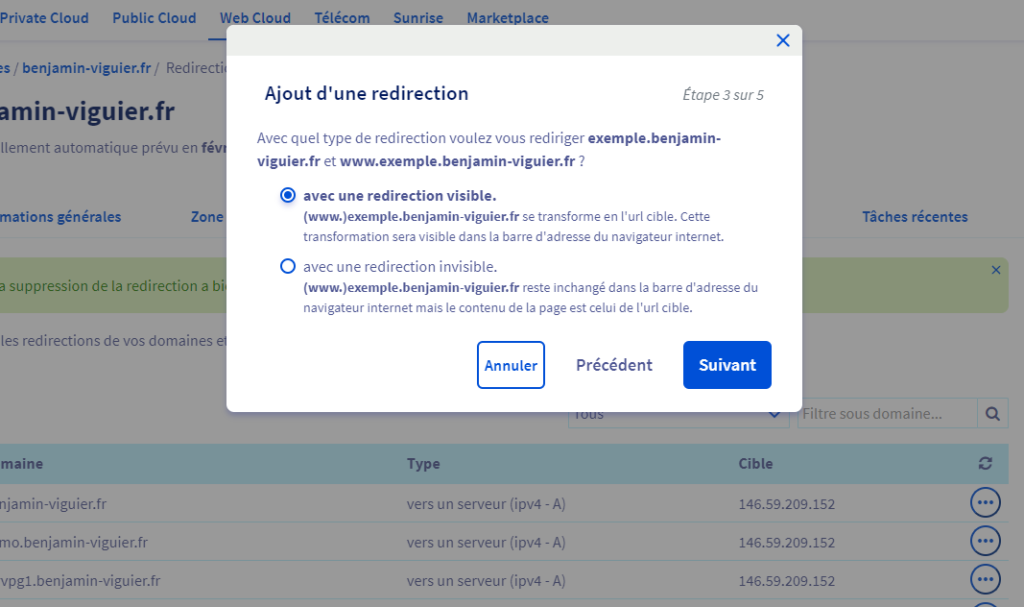Dismiss the green success notification banner
This screenshot has height=607, width=1024.
(x=995, y=270)
